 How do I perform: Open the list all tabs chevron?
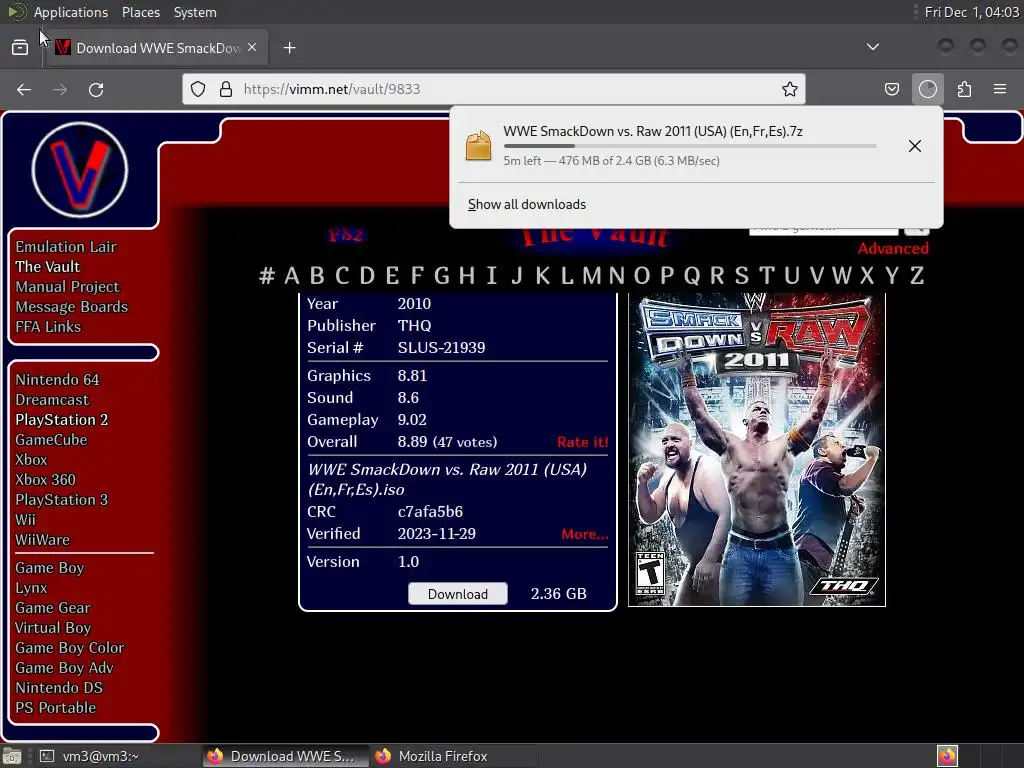tap(872, 47)
